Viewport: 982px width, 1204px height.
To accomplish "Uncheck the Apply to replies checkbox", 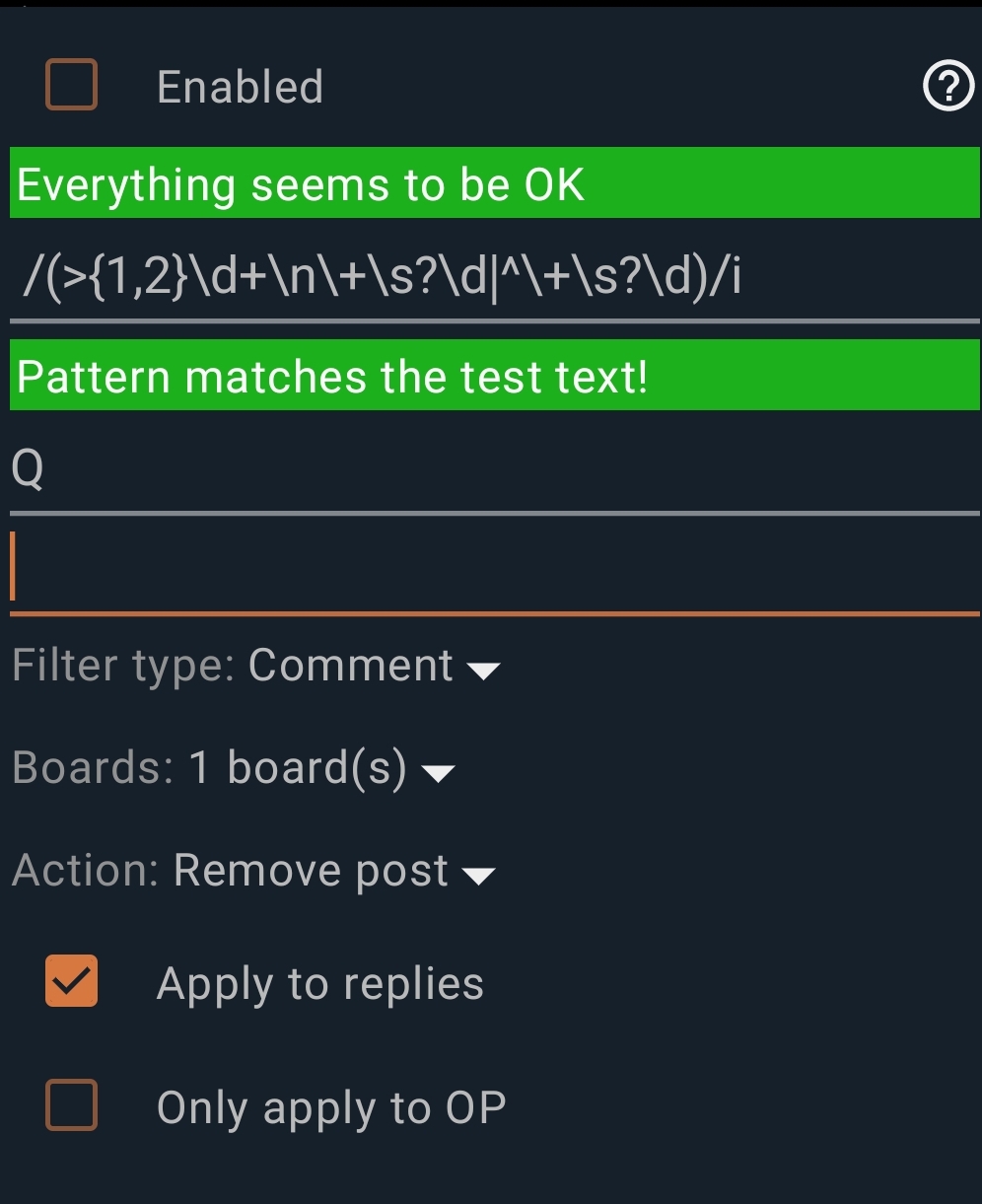I will pos(70,983).
